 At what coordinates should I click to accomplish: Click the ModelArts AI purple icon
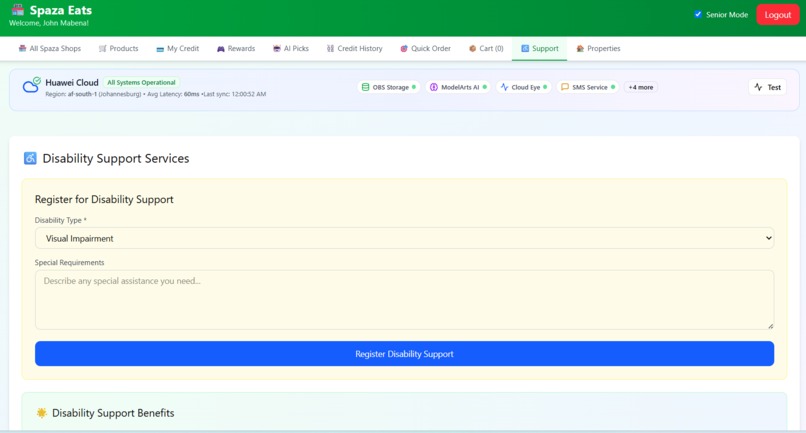click(x=434, y=87)
